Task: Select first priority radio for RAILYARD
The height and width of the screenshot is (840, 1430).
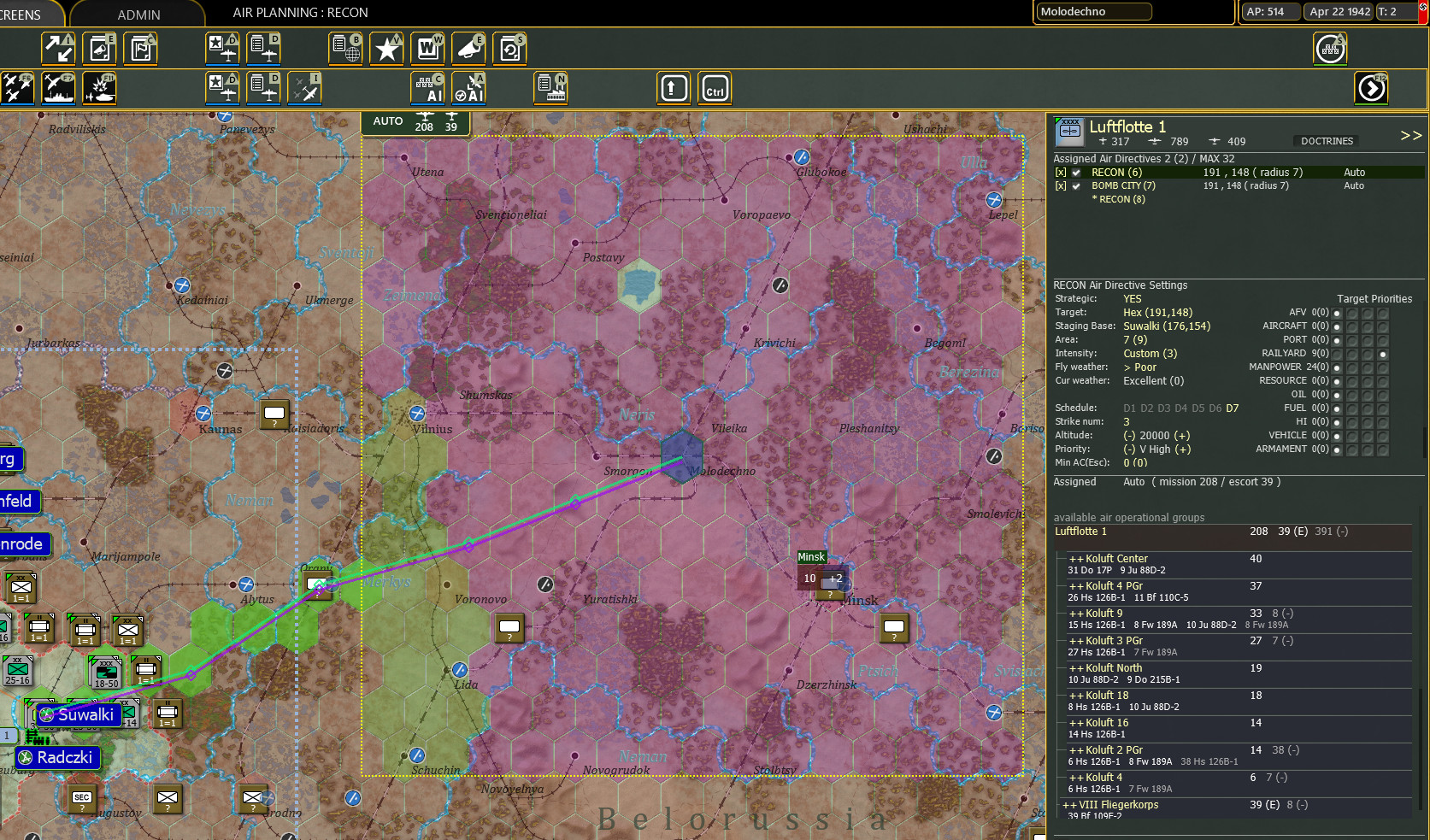Action: point(1337,354)
